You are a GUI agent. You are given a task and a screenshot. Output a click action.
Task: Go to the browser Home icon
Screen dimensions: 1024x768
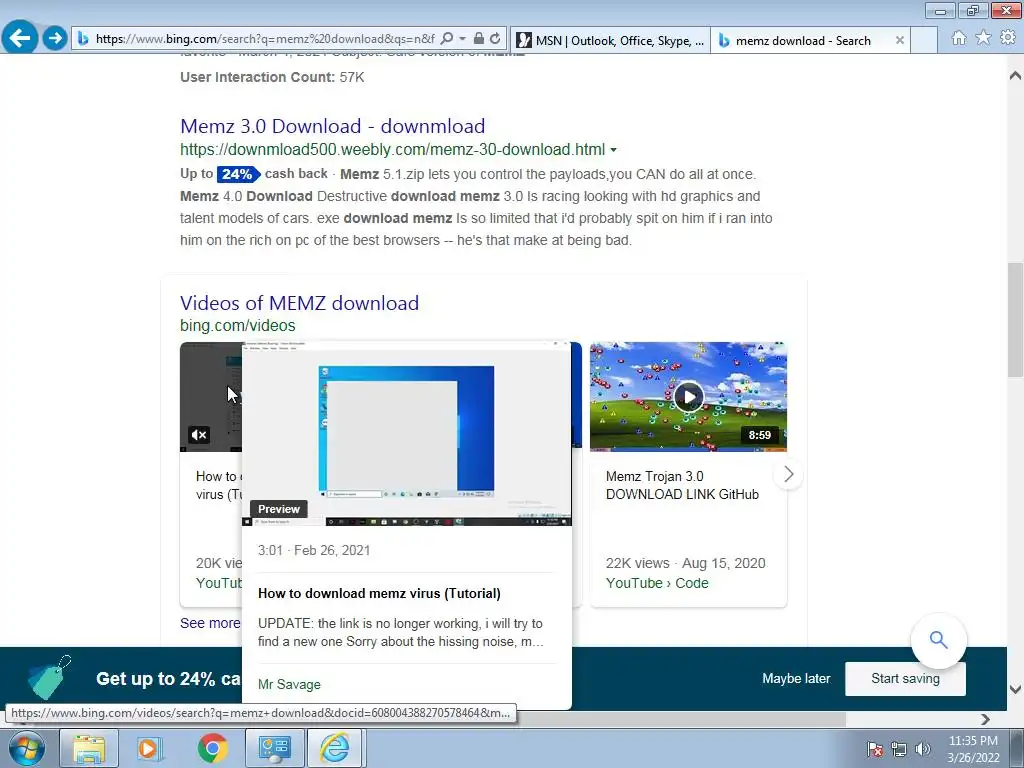[x=959, y=38]
